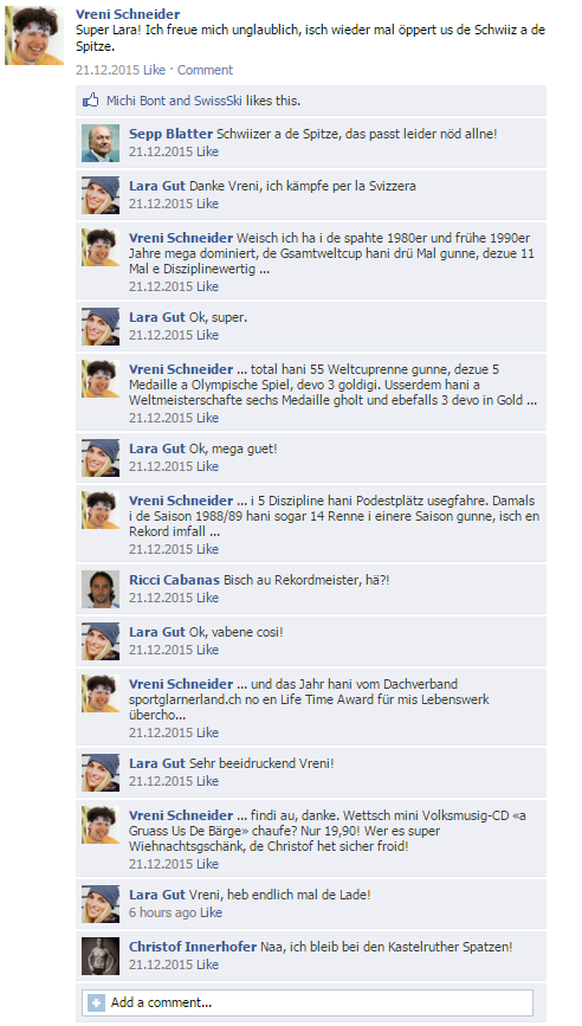
Task: Open Vreni Schneider's large profile picture
Action: pyautogui.click(x=34, y=36)
